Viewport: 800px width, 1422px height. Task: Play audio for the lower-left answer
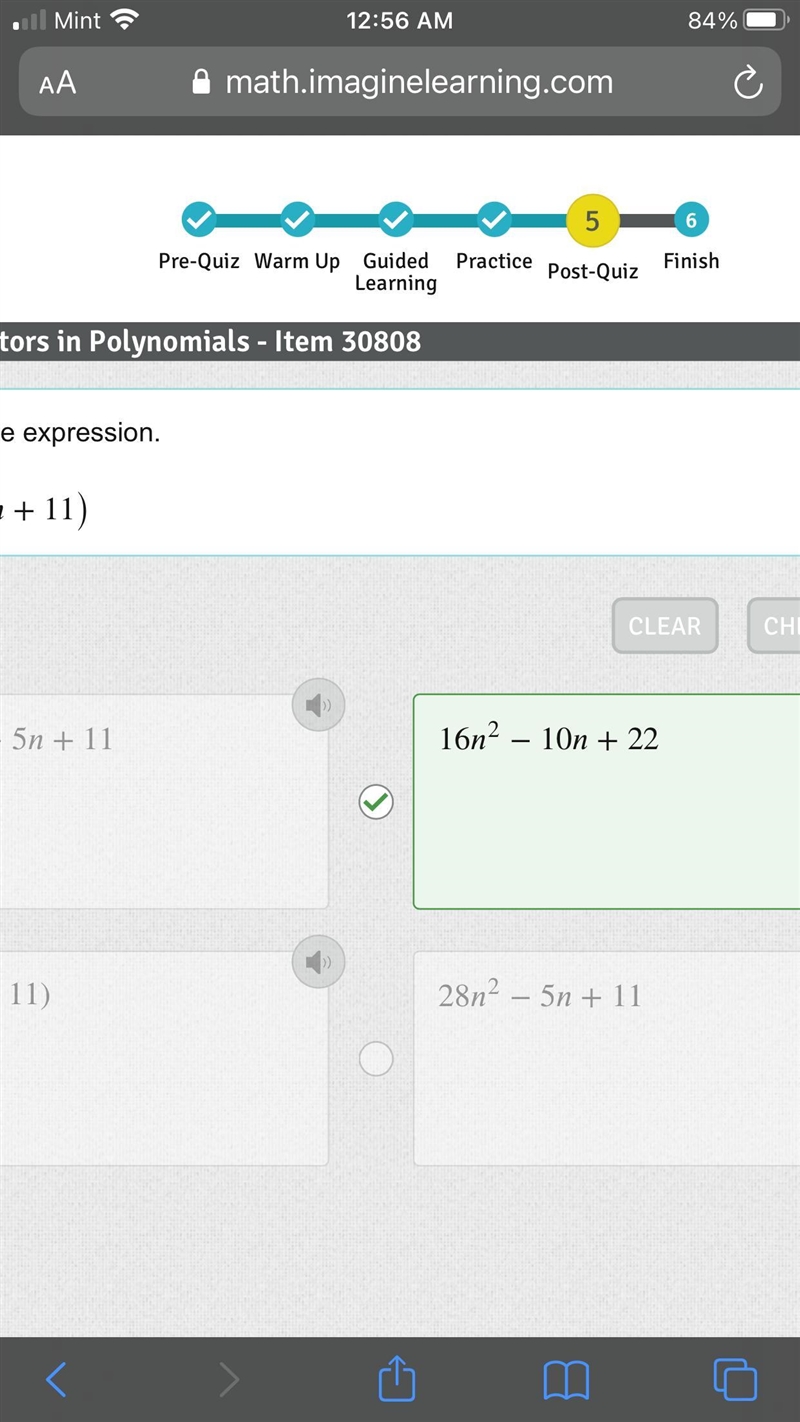(318, 962)
